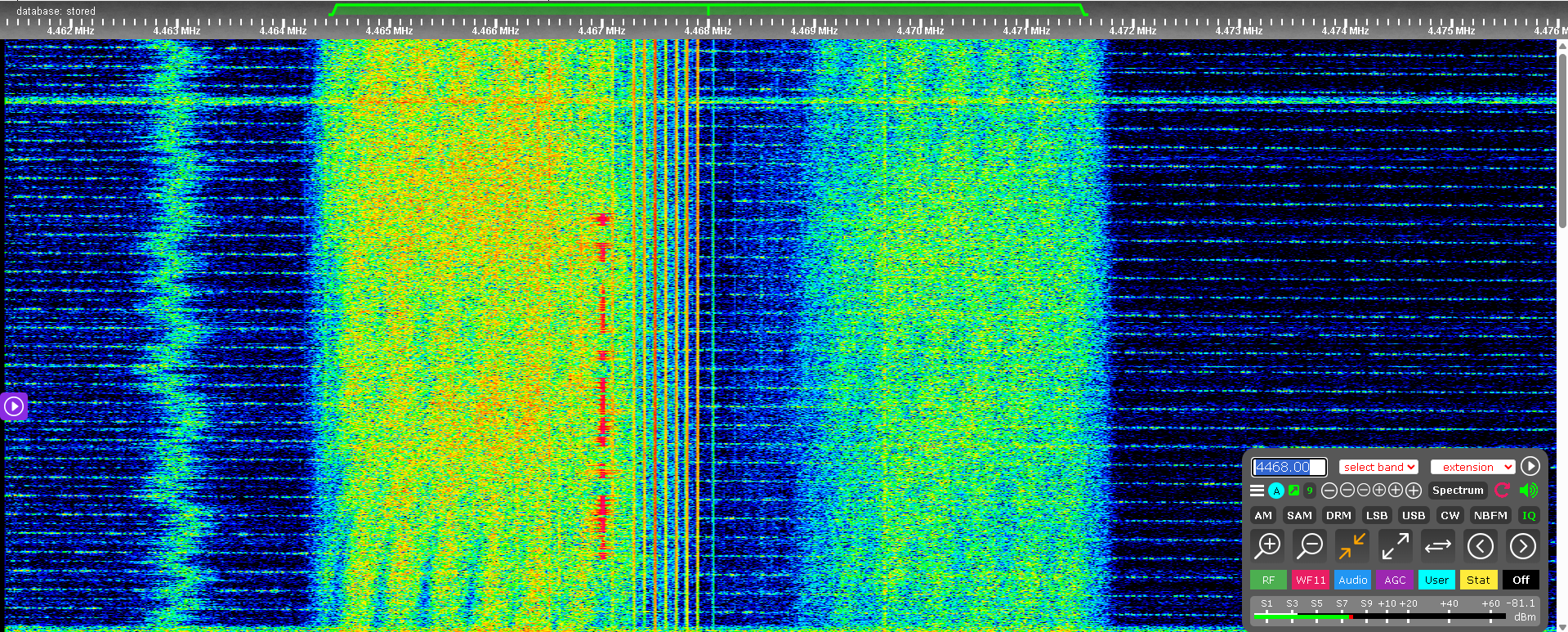
Task: Open the pink WF11 tab
Action: pyautogui.click(x=1311, y=580)
